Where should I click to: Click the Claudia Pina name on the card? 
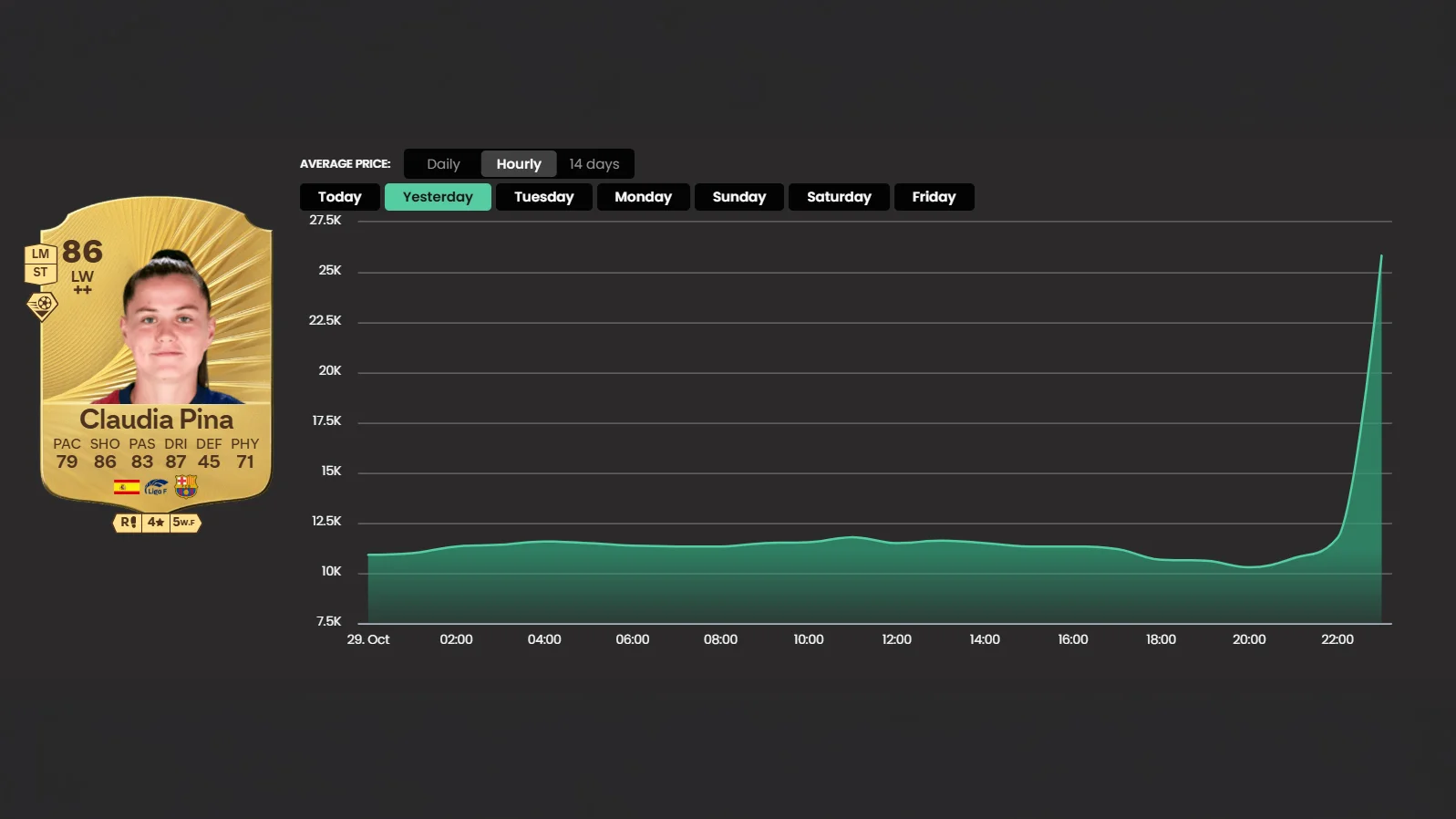(157, 420)
